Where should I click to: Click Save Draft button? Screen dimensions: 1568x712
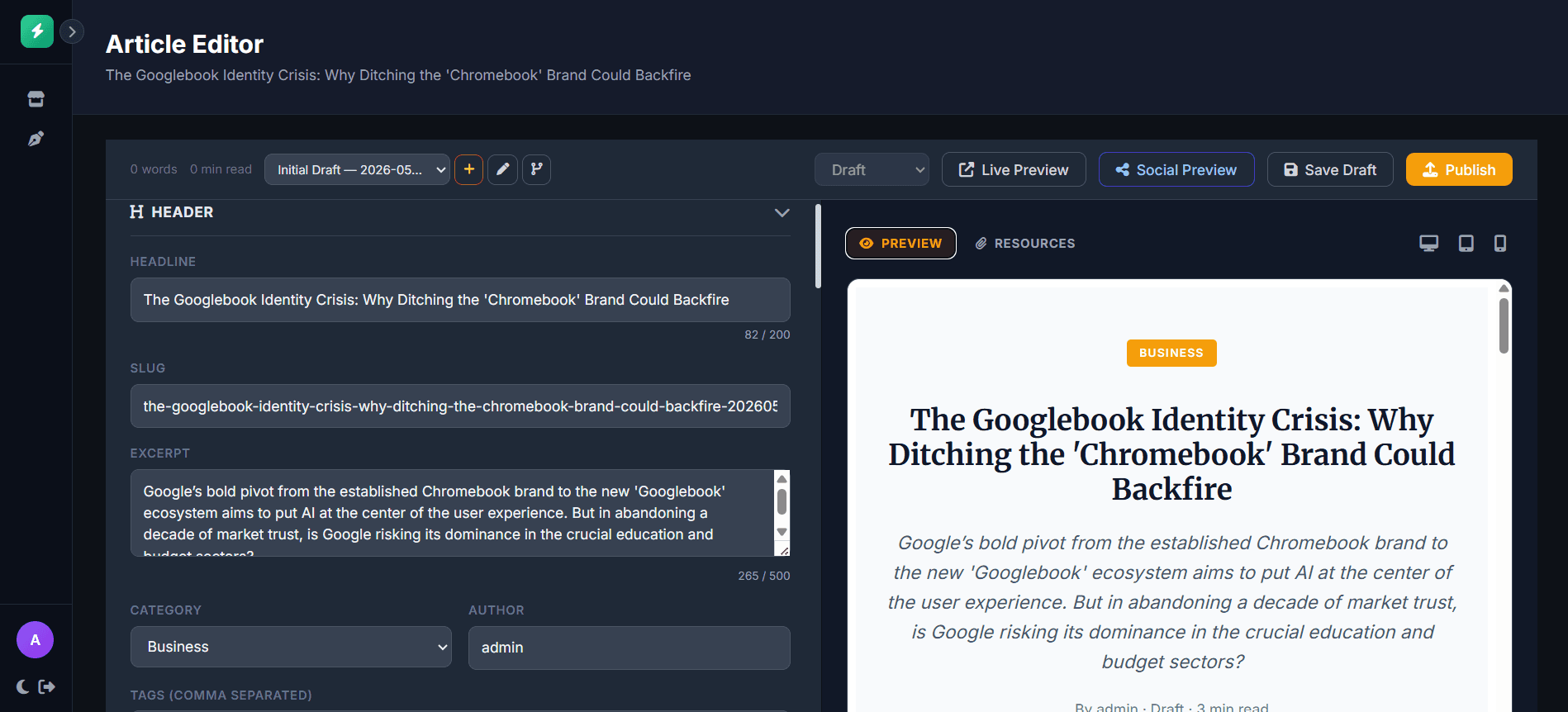[1330, 169]
